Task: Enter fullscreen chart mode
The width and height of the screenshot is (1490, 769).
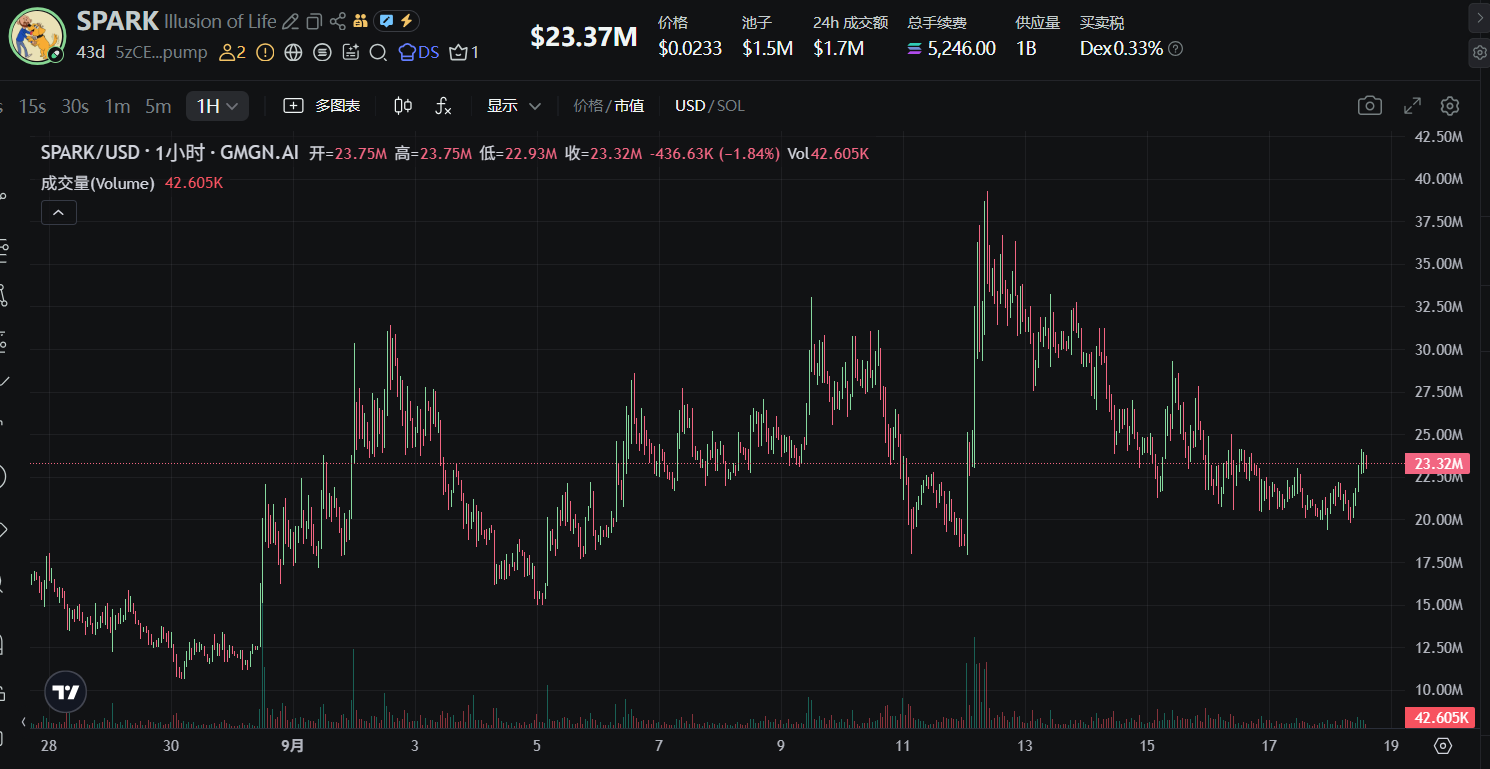Action: tap(1412, 106)
